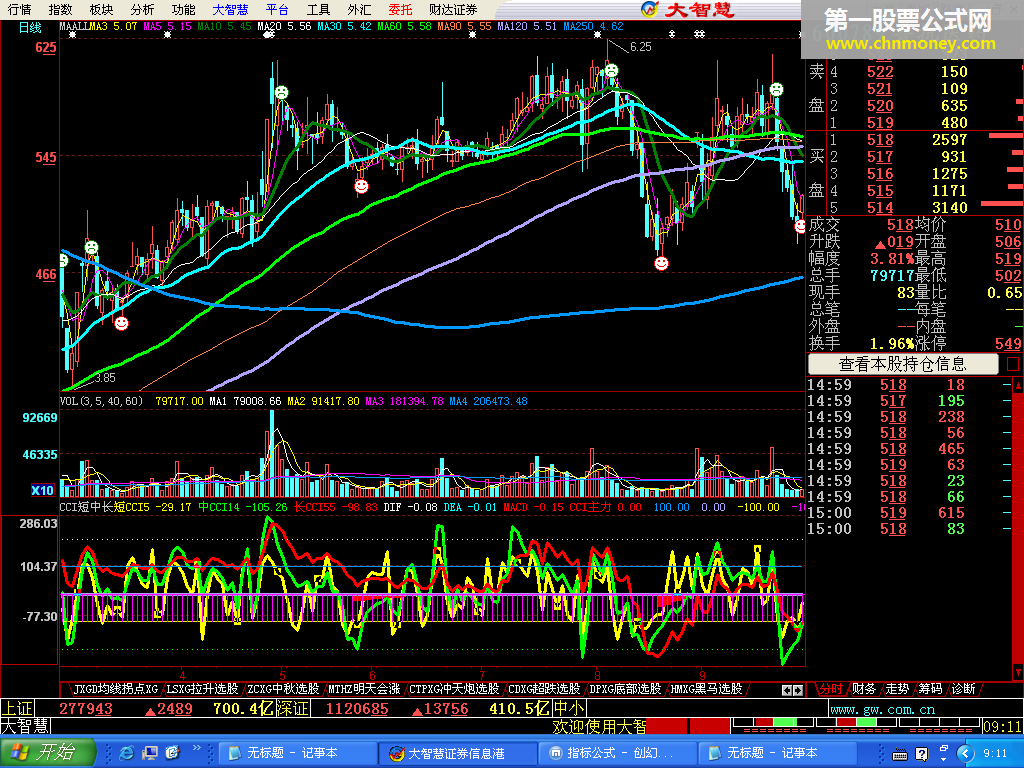Click the green frown marker at May peak

(281, 92)
